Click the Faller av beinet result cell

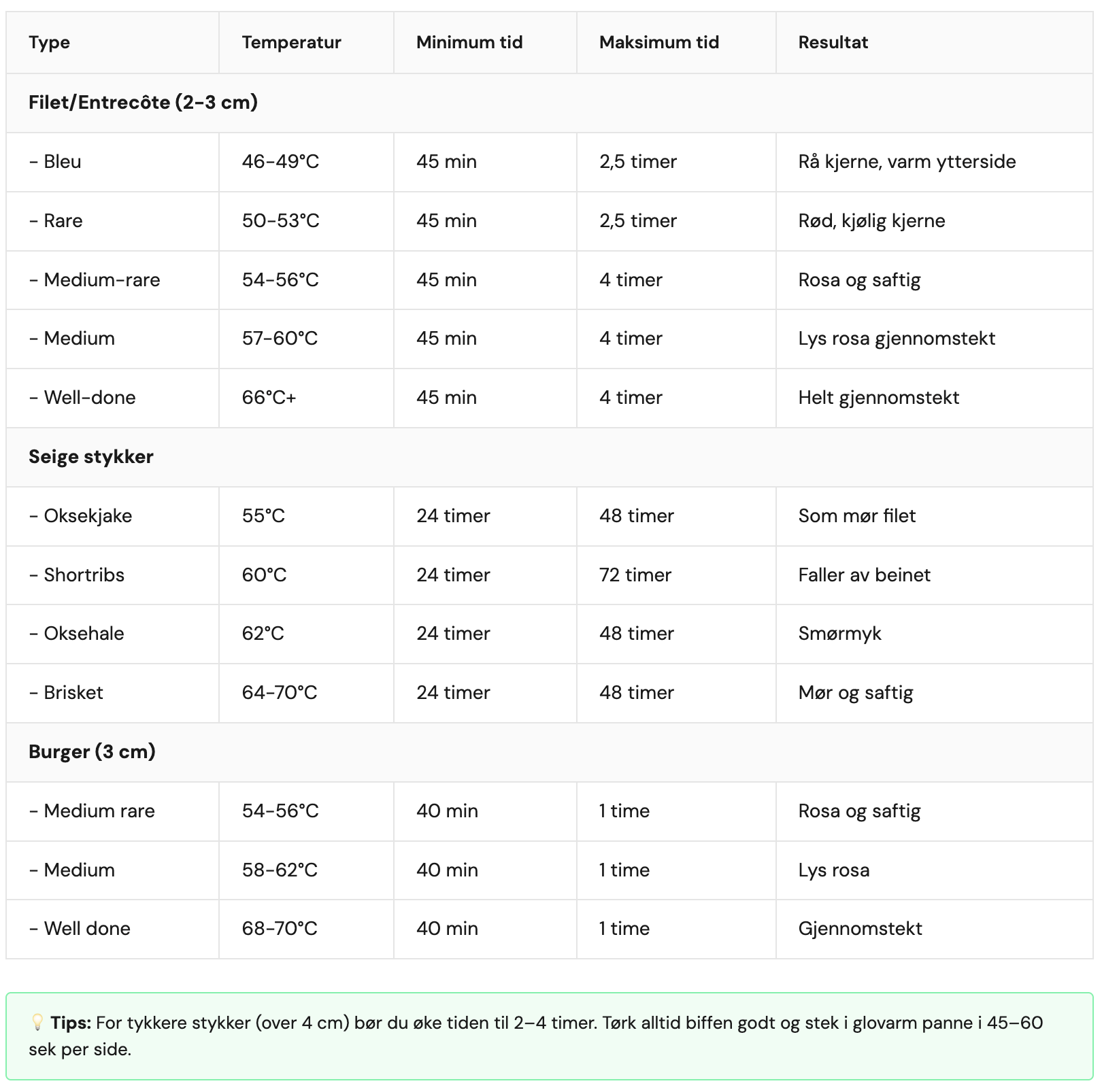coord(864,575)
